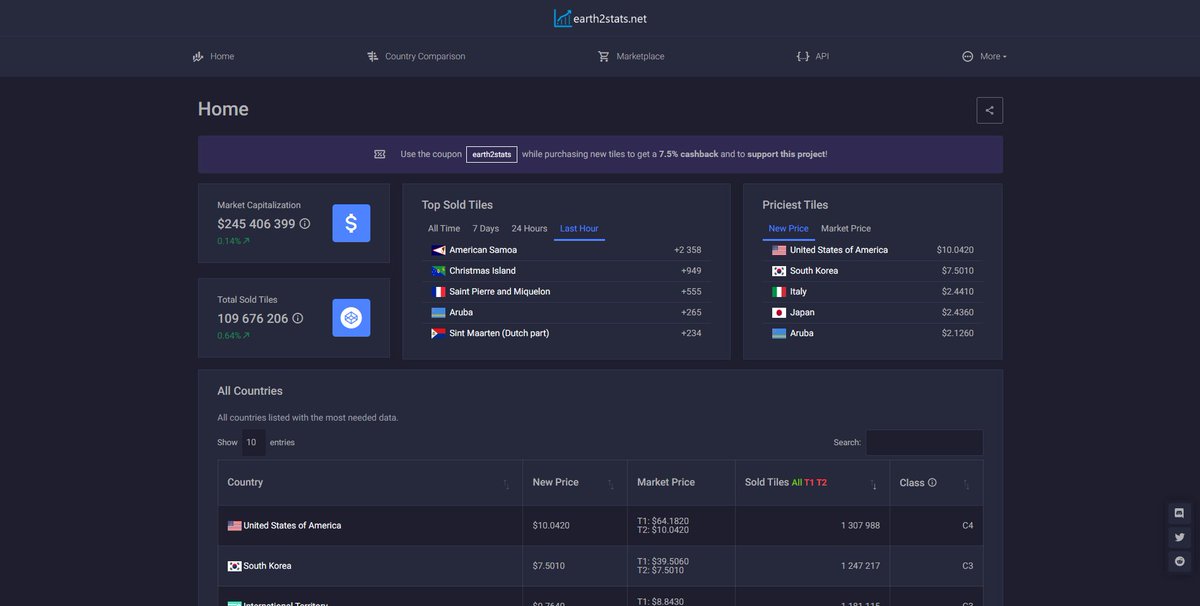Click Total Sold Tiles info icon

click(297, 318)
